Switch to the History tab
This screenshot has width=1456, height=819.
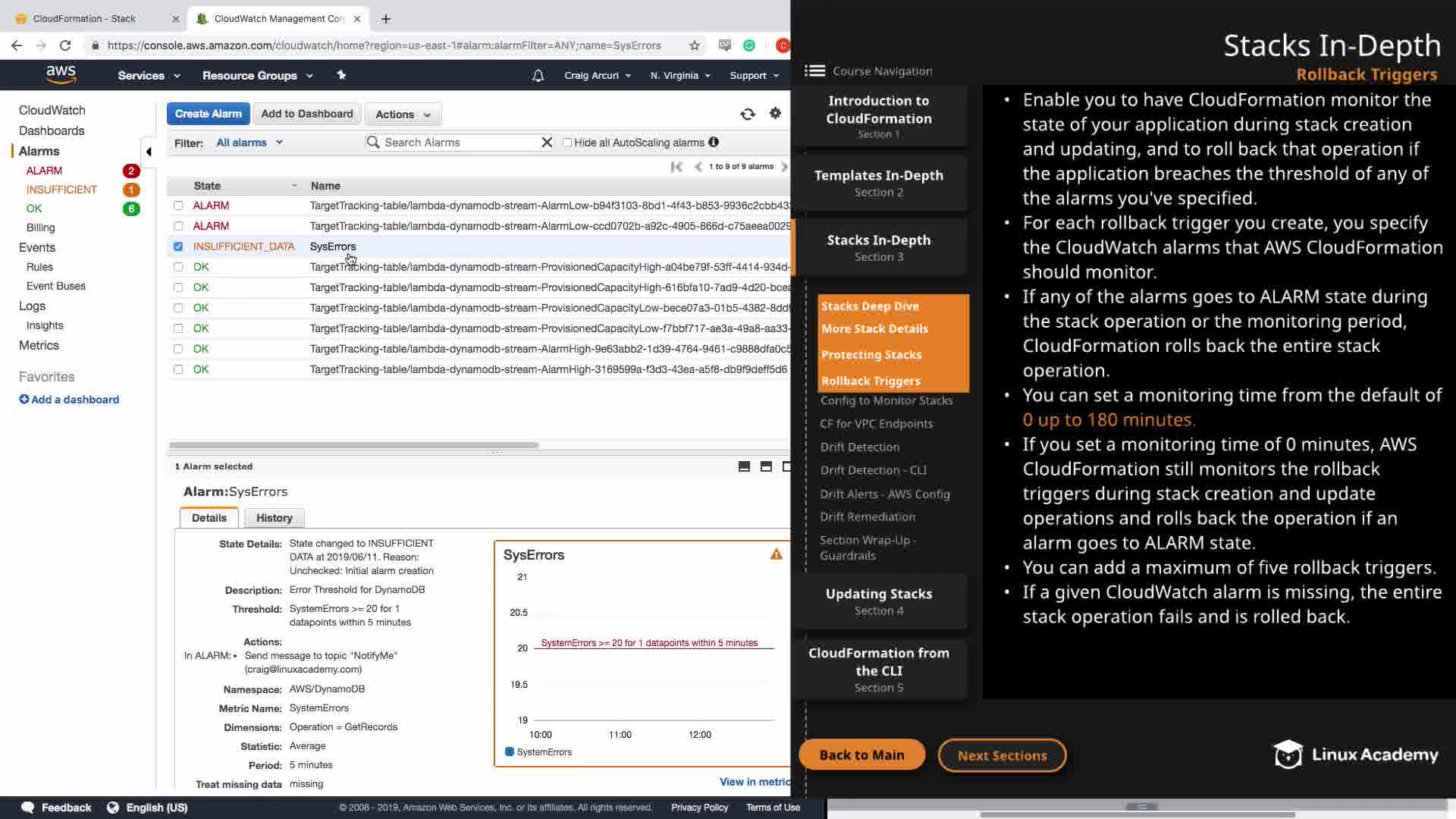[x=274, y=518]
